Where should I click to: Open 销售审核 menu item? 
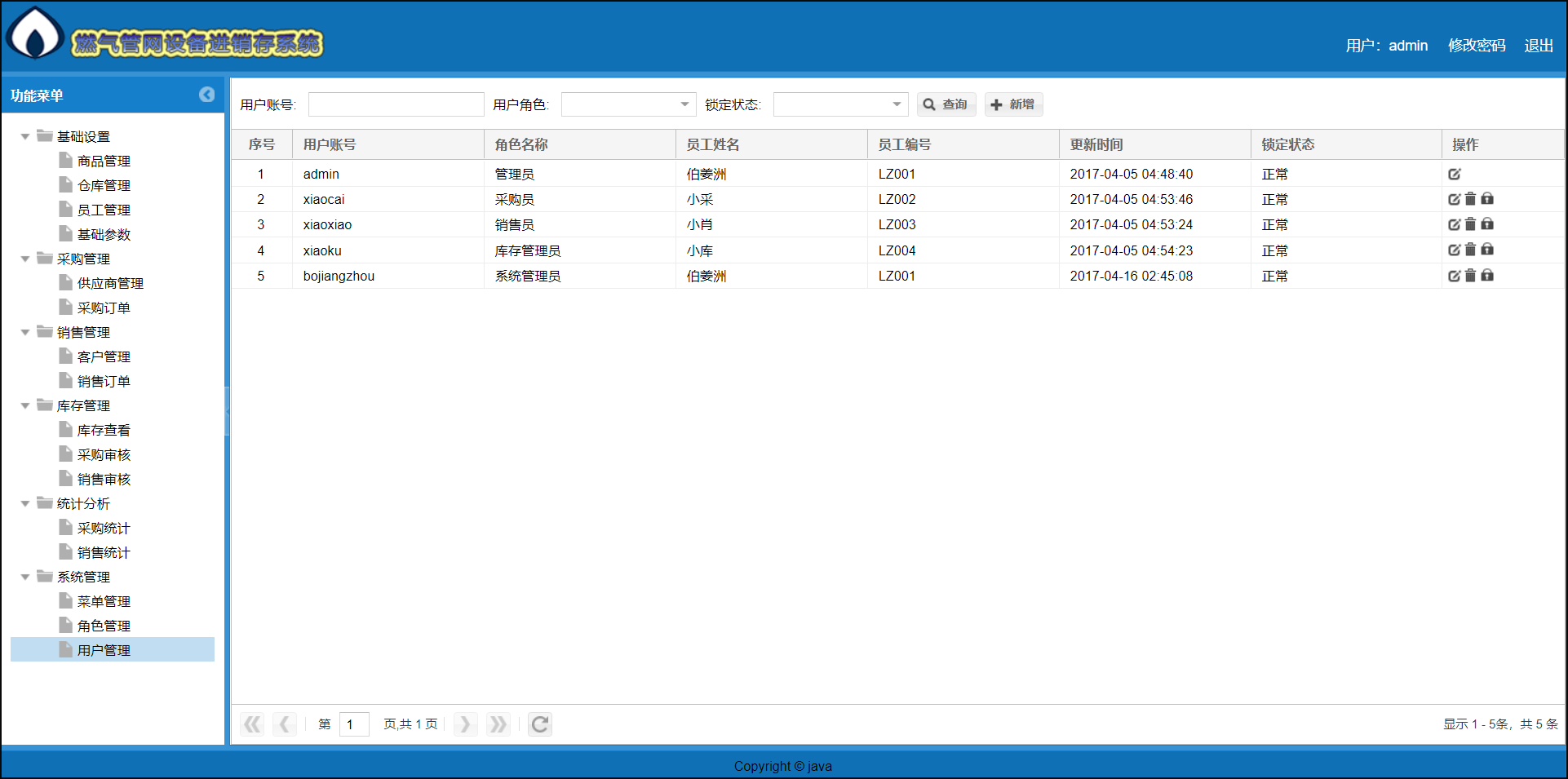104,479
